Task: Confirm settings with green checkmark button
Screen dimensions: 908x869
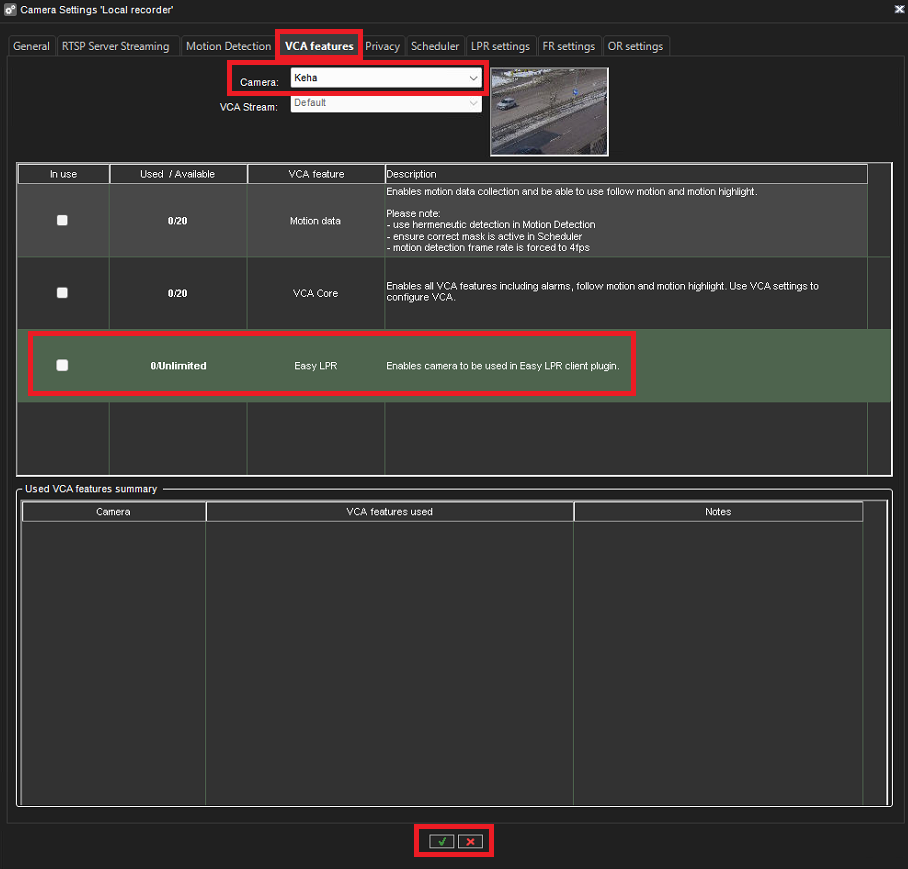Action: [x=441, y=842]
